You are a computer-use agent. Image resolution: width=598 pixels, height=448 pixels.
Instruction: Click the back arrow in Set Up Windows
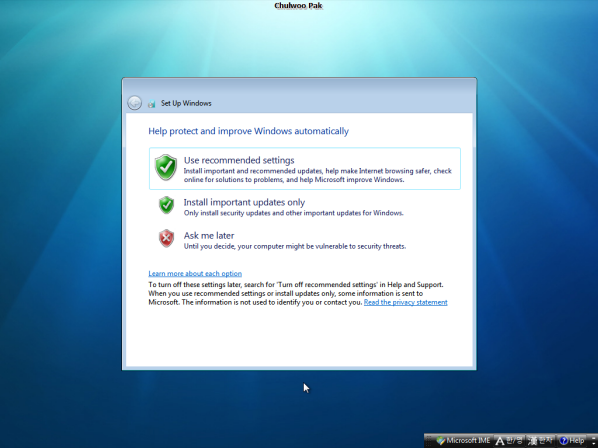(135, 103)
